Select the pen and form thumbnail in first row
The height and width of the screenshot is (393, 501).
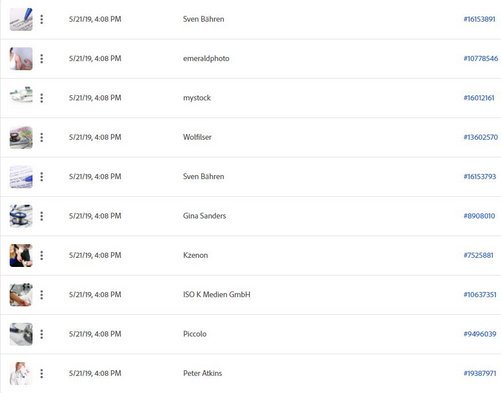click(21, 19)
